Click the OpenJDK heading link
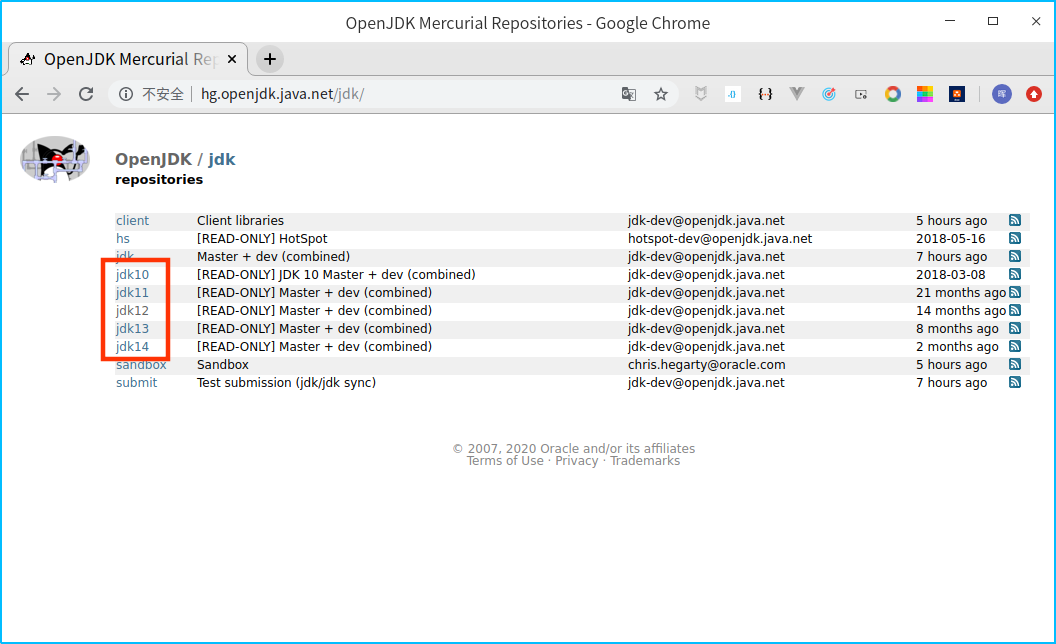 click(x=154, y=159)
